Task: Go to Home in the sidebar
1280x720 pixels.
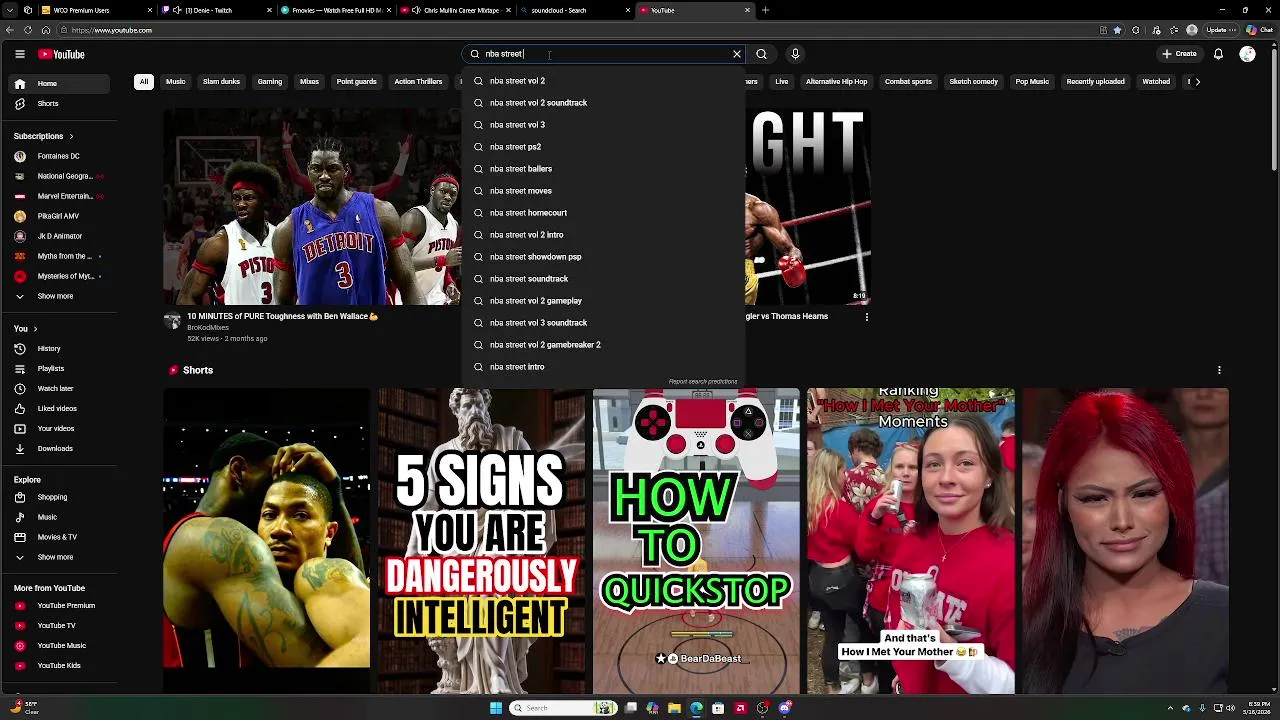Action: pos(59,84)
